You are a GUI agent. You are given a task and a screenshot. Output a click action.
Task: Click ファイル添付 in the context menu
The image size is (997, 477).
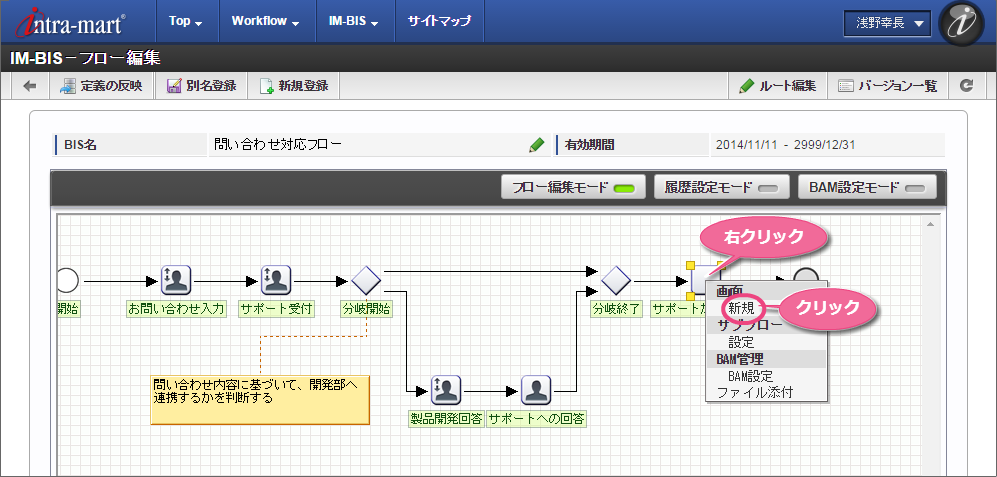click(x=755, y=392)
